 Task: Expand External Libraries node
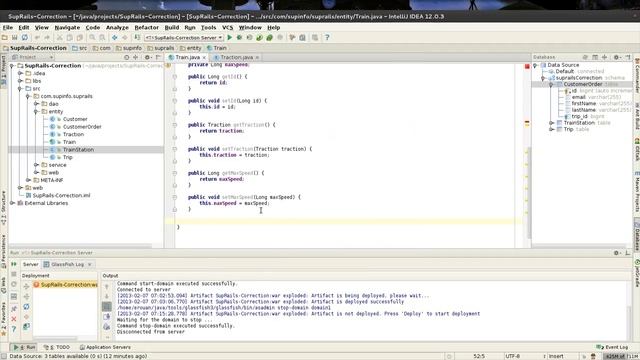point(12,203)
